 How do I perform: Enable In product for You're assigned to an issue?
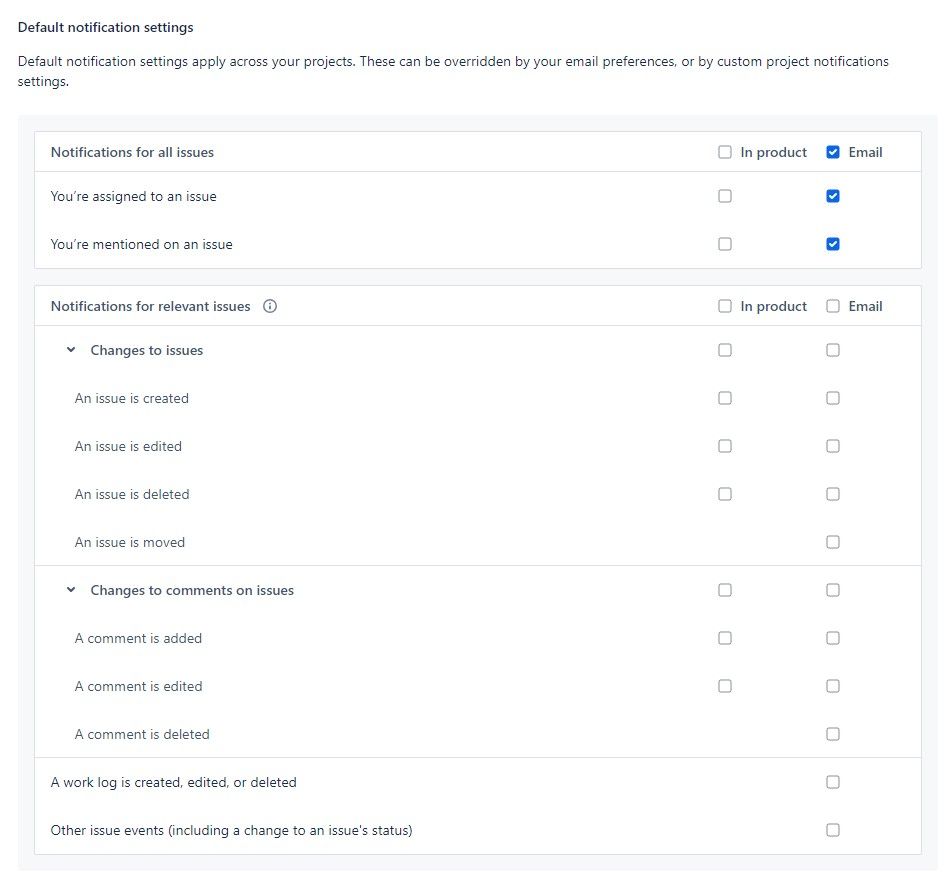(x=724, y=196)
